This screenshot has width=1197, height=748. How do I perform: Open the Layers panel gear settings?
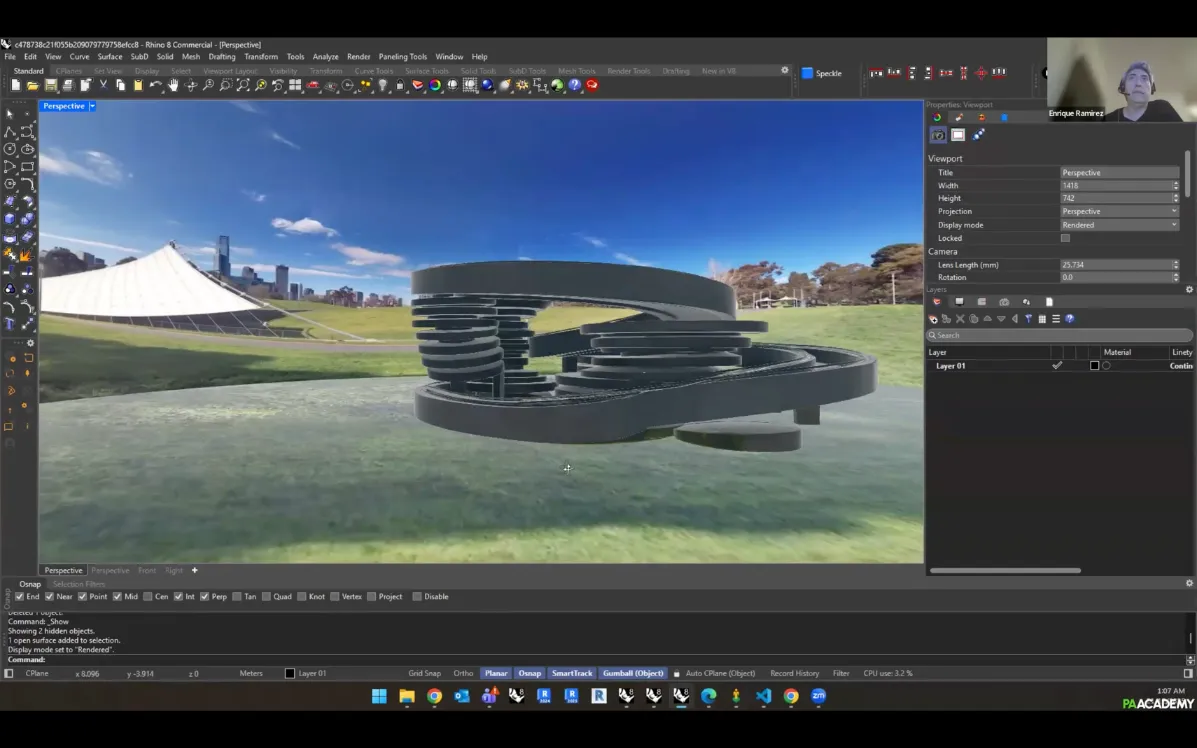(1189, 290)
